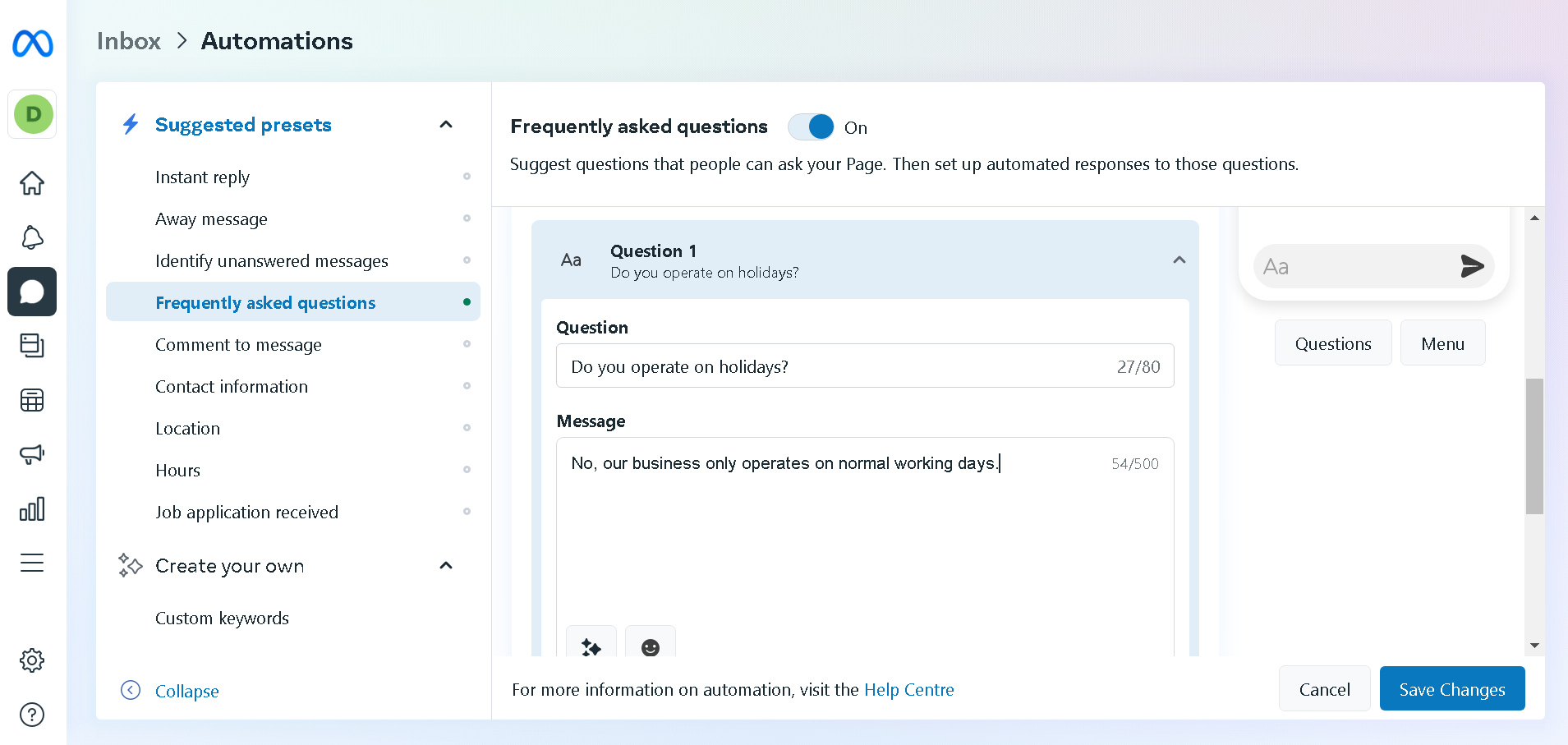Viewport: 1568px width, 745px height.
Task: Click the send arrow in preview
Action: click(1471, 266)
